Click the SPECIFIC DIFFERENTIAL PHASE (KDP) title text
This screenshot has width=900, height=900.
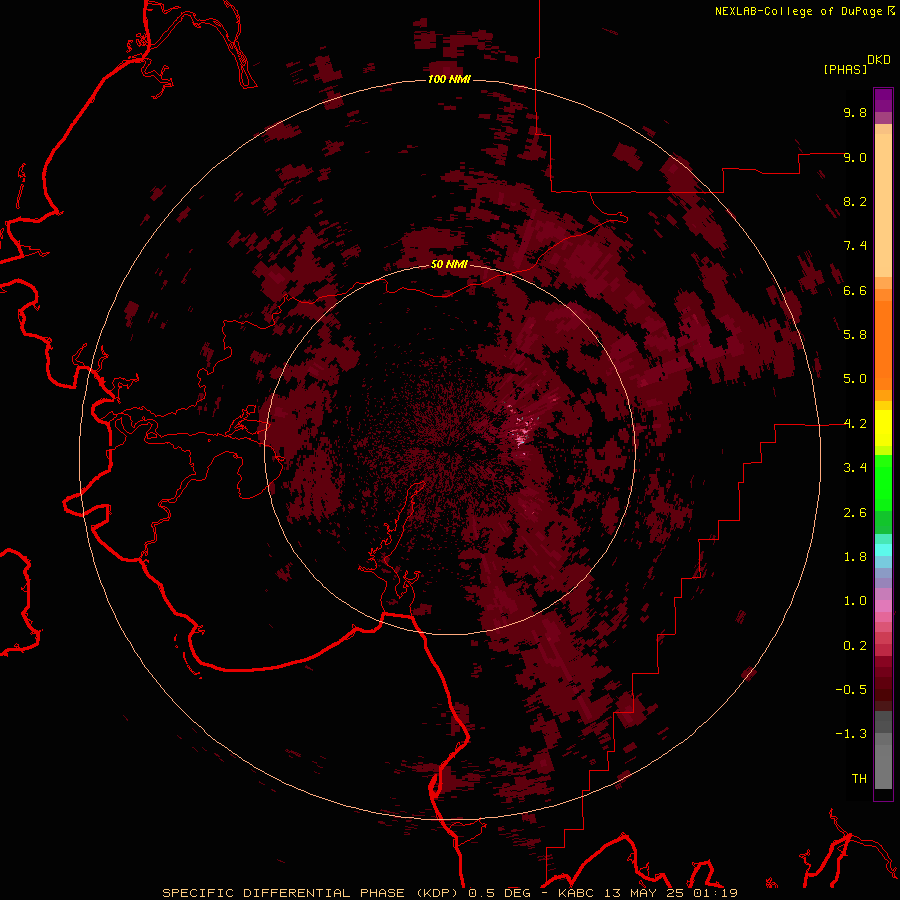point(309,893)
